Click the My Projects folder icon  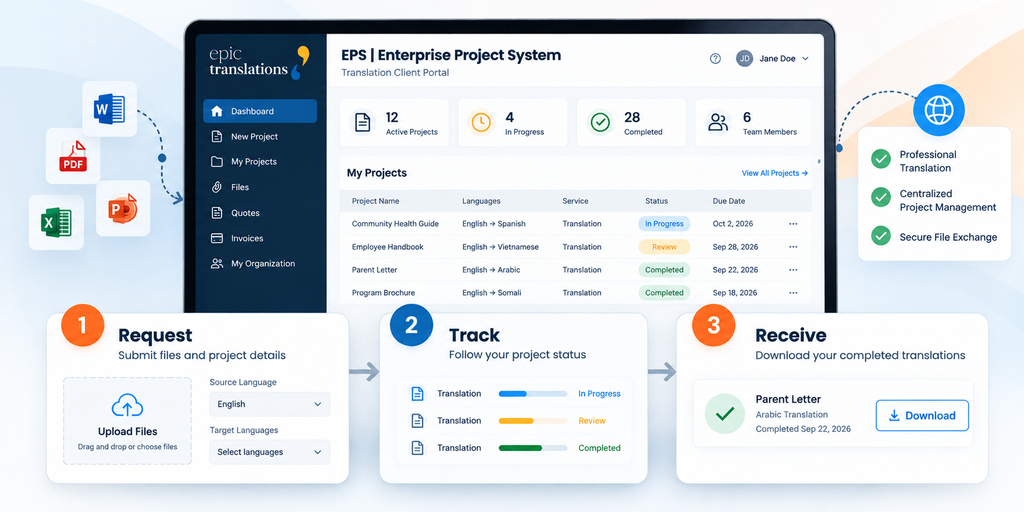coord(217,161)
